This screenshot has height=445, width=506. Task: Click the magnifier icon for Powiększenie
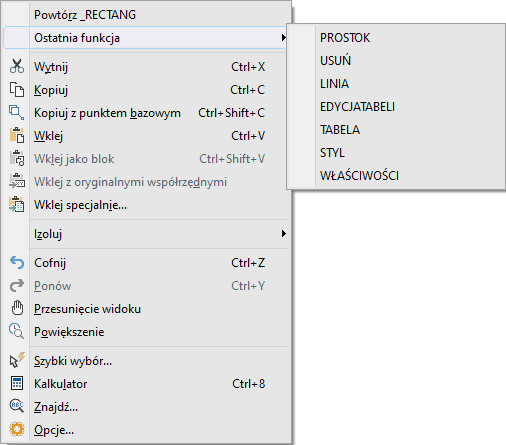coord(17,332)
